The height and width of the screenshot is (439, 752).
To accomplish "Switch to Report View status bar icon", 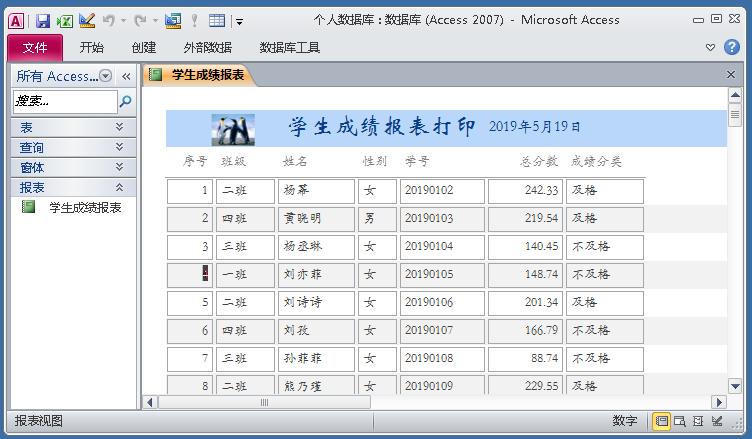I will [x=662, y=421].
